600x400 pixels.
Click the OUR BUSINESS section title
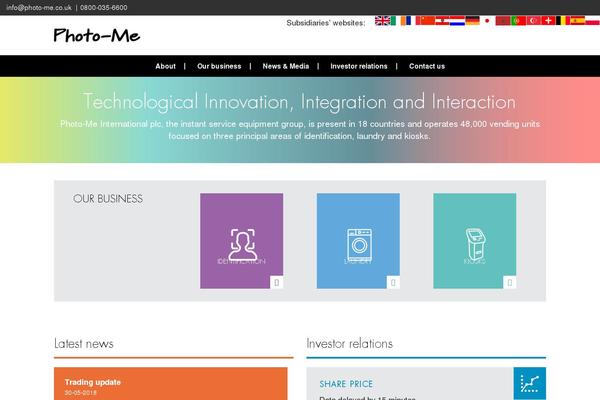click(x=108, y=199)
